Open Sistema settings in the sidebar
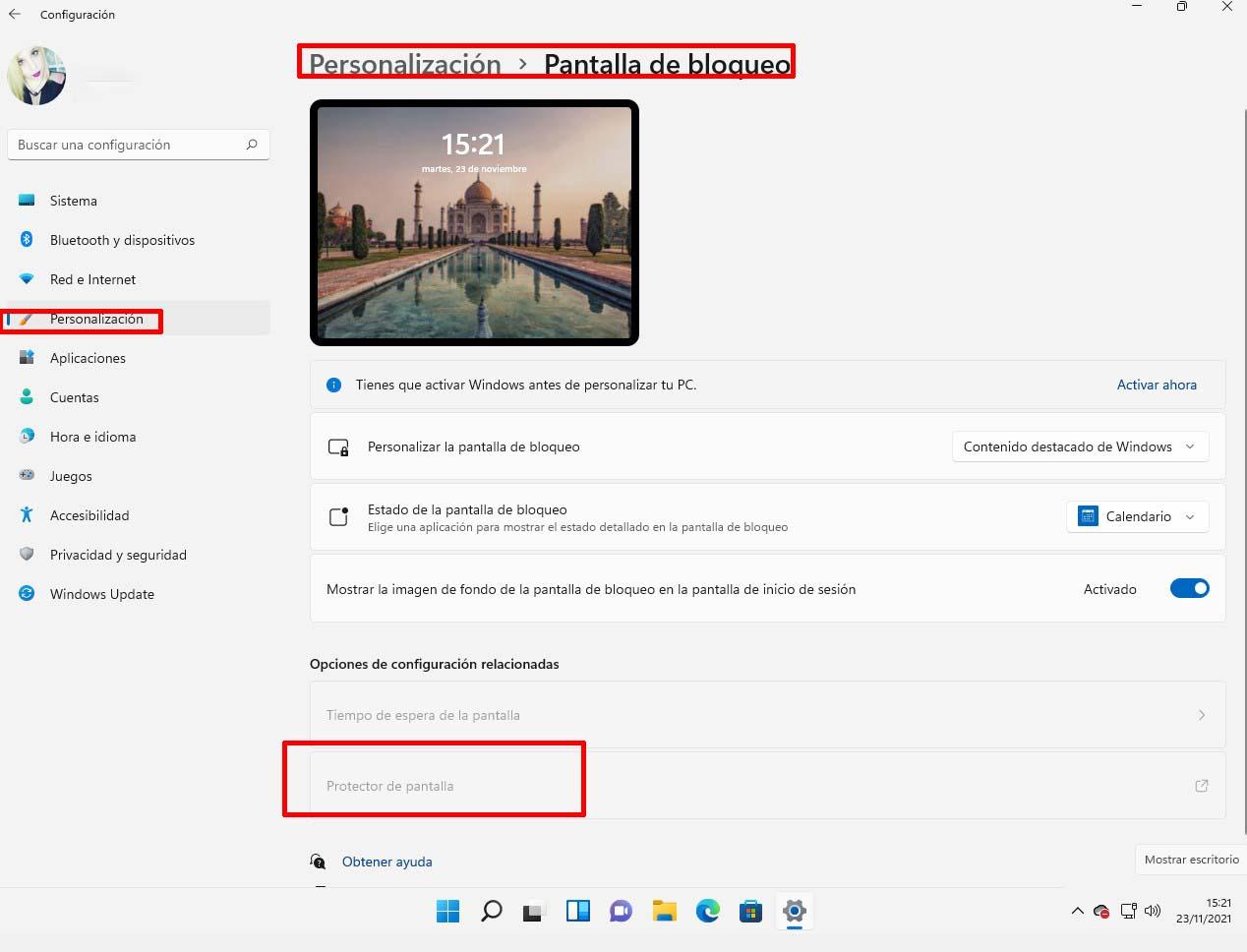Image resolution: width=1247 pixels, height=952 pixels. coord(73,201)
